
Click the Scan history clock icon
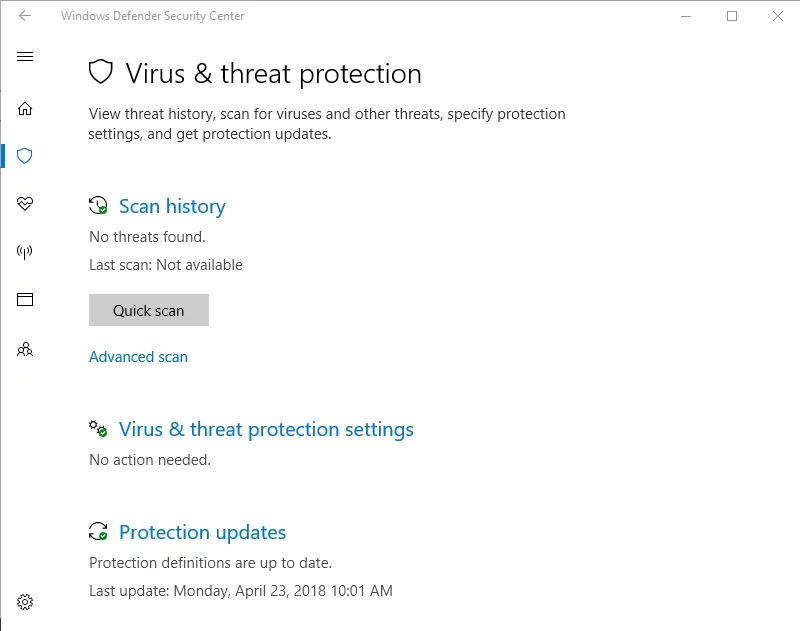coord(98,206)
